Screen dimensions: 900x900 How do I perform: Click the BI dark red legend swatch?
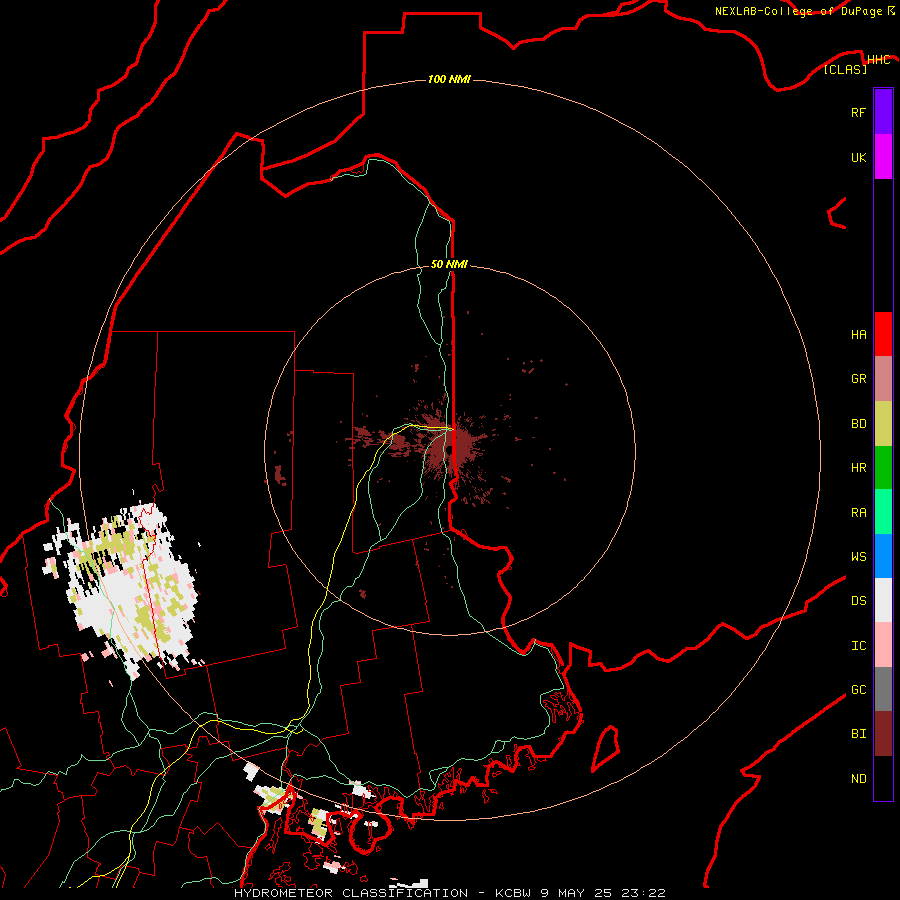pyautogui.click(x=883, y=734)
